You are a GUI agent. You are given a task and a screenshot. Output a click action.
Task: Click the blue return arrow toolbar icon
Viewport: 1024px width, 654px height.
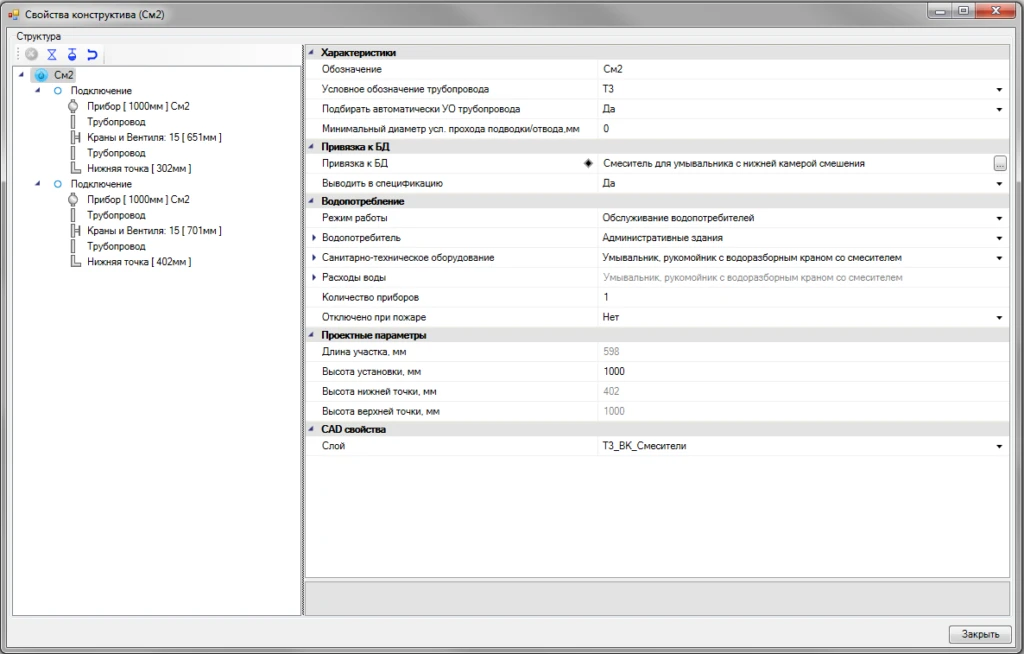point(92,55)
